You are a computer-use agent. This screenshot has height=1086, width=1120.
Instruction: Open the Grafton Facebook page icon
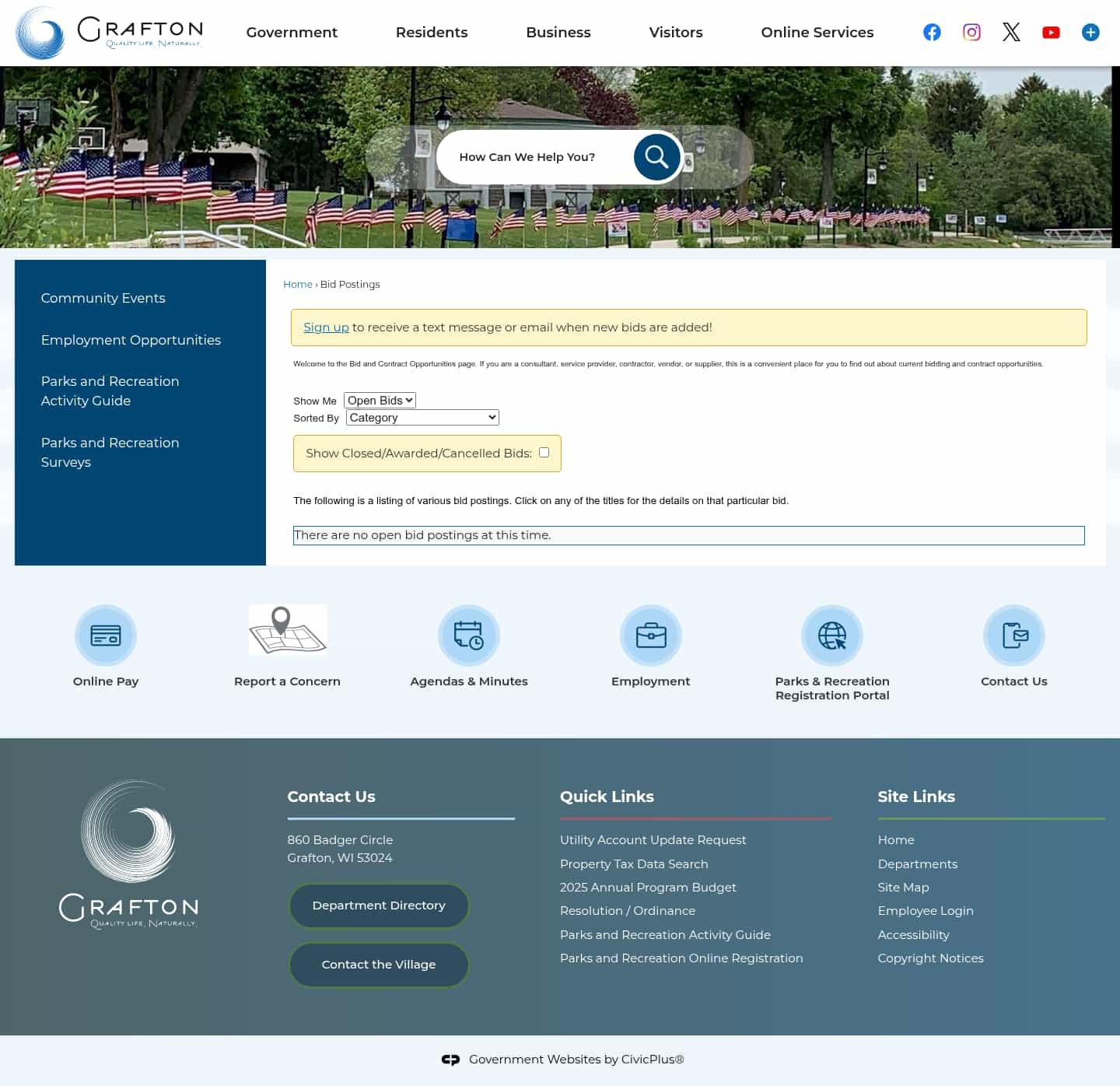click(931, 32)
